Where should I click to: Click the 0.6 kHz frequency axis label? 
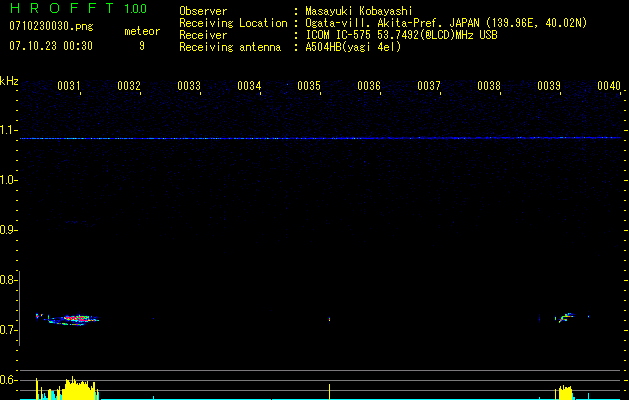[x=8, y=380]
